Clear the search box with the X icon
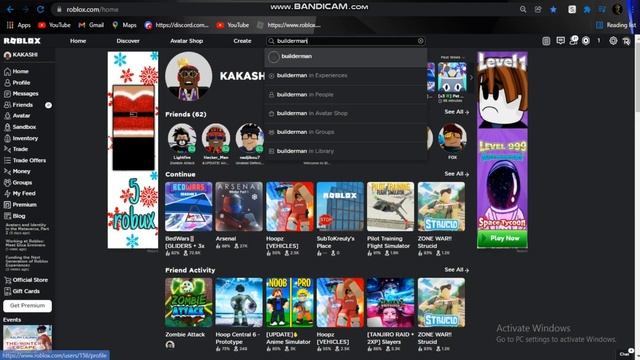 [x=420, y=41]
